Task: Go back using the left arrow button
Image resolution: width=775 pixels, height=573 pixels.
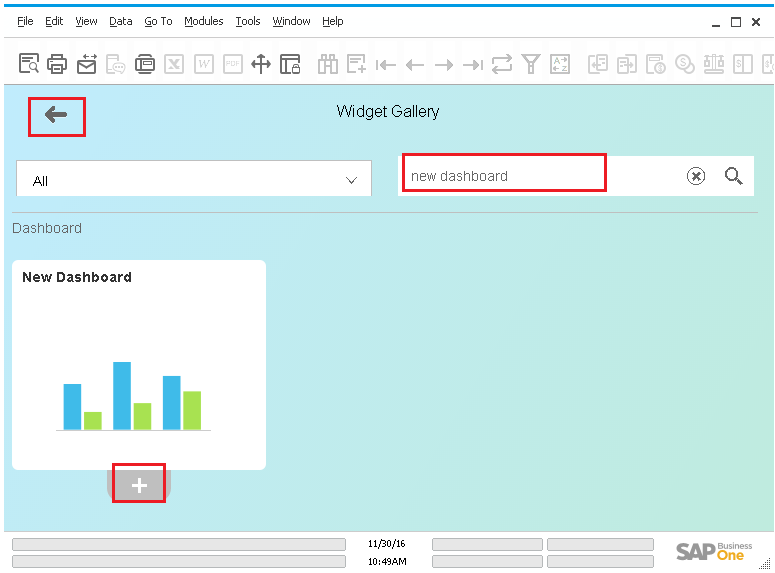Action: pos(56,115)
